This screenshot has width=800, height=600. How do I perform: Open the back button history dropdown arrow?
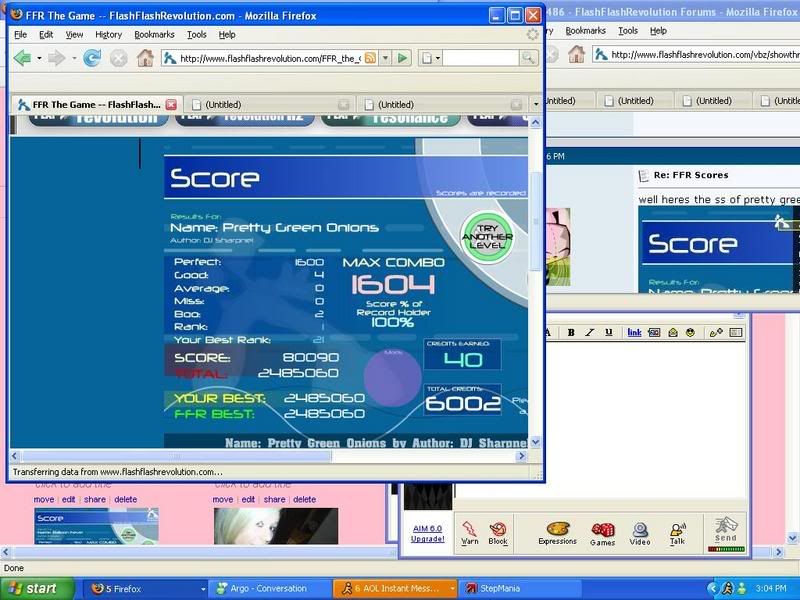point(39,58)
